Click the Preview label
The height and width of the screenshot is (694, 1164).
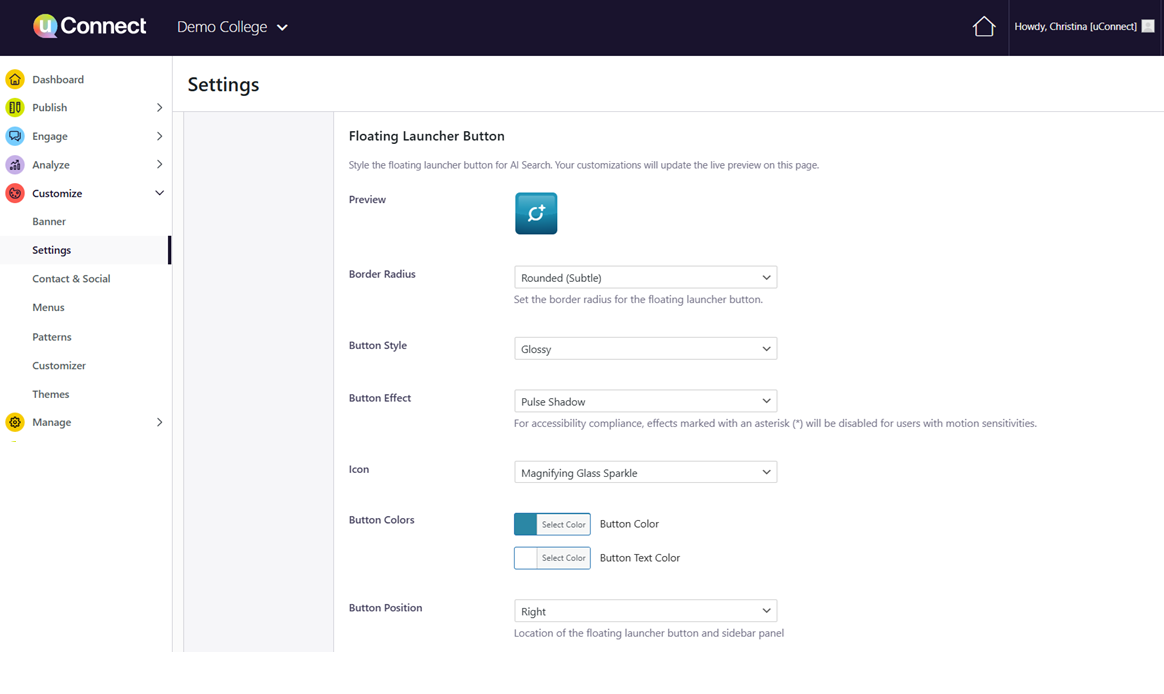click(367, 200)
